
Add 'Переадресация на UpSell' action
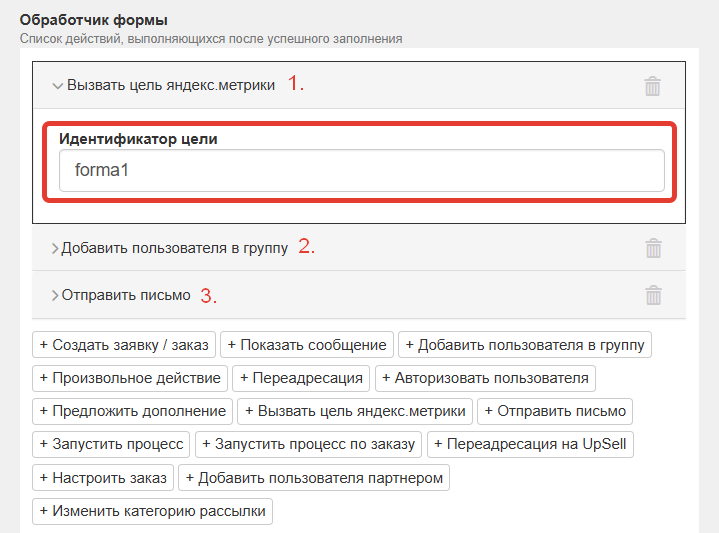tap(531, 443)
